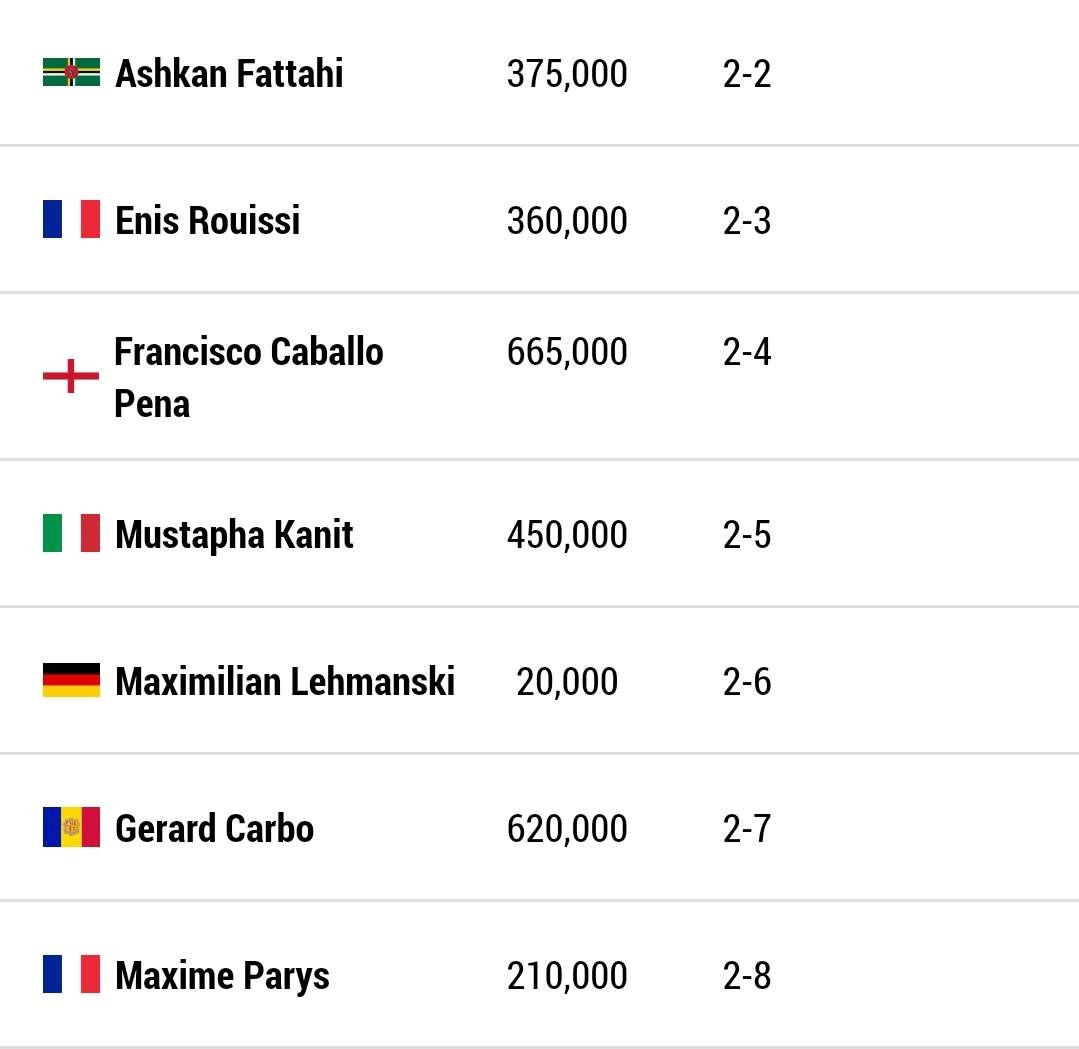Open Enis Rouissi's player profile
Image resolution: width=1079 pixels, height=1049 pixels.
(207, 220)
